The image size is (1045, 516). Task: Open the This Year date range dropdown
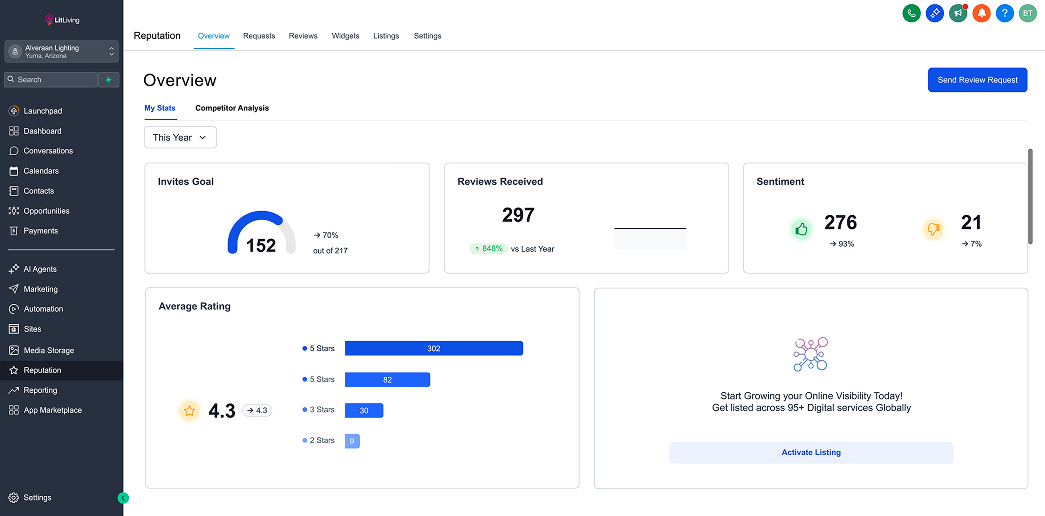[x=180, y=137]
